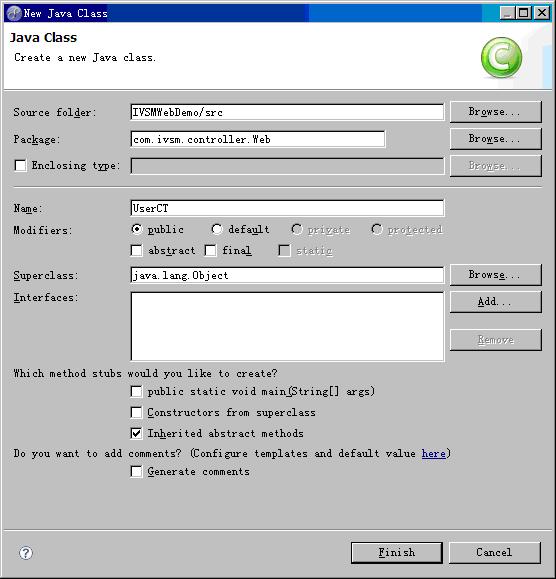Click Finish to create the class

(397, 552)
